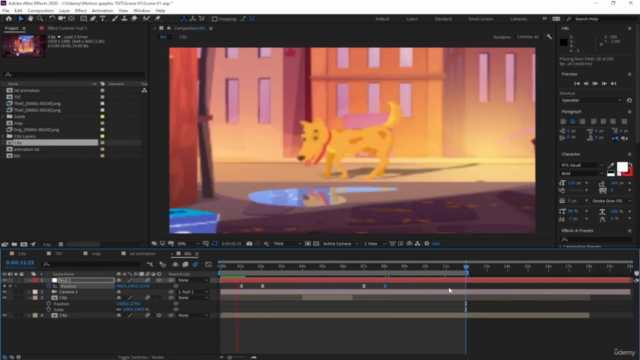Open the Bold font style dropdown
640x360 pixels.
[582, 173]
